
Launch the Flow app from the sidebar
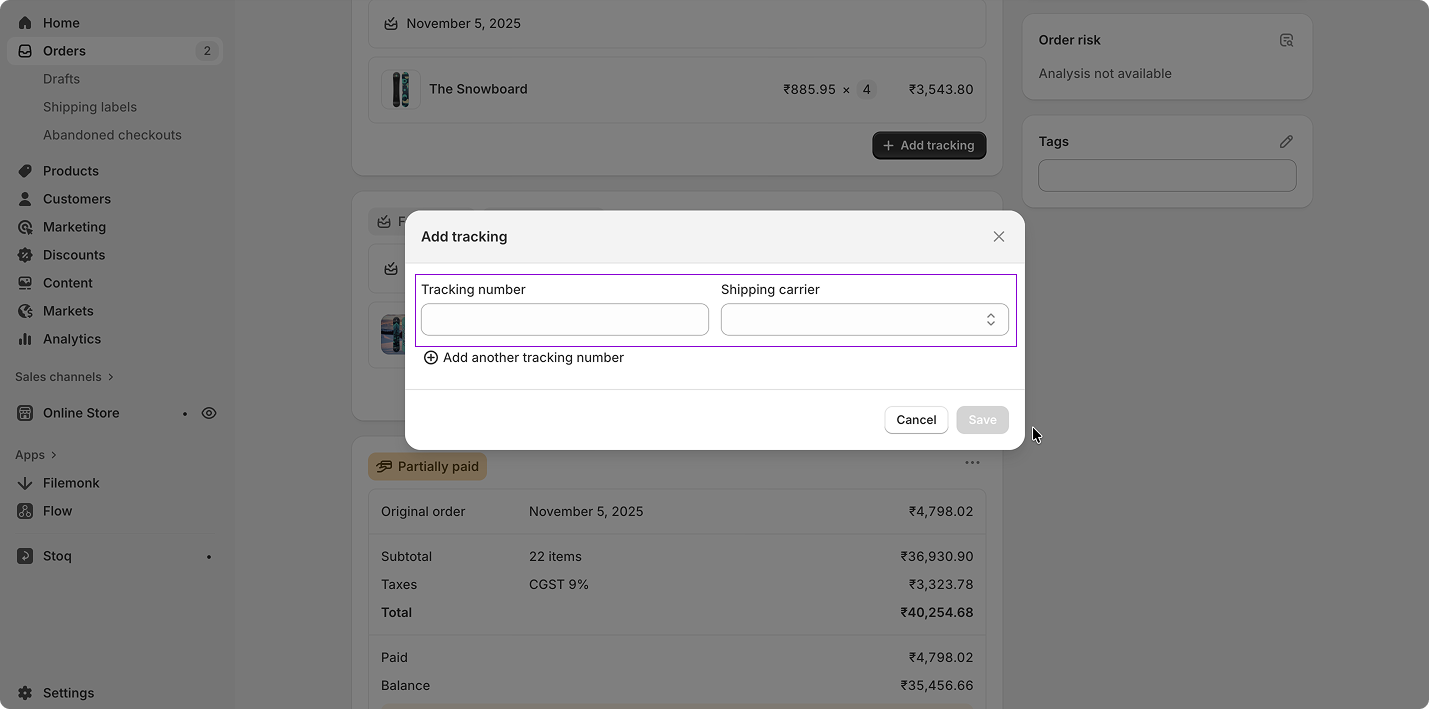(x=24, y=510)
